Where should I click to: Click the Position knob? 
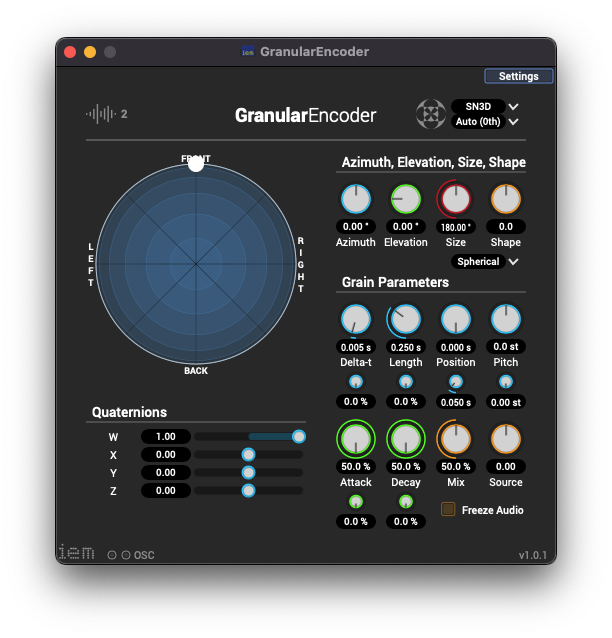click(x=456, y=319)
